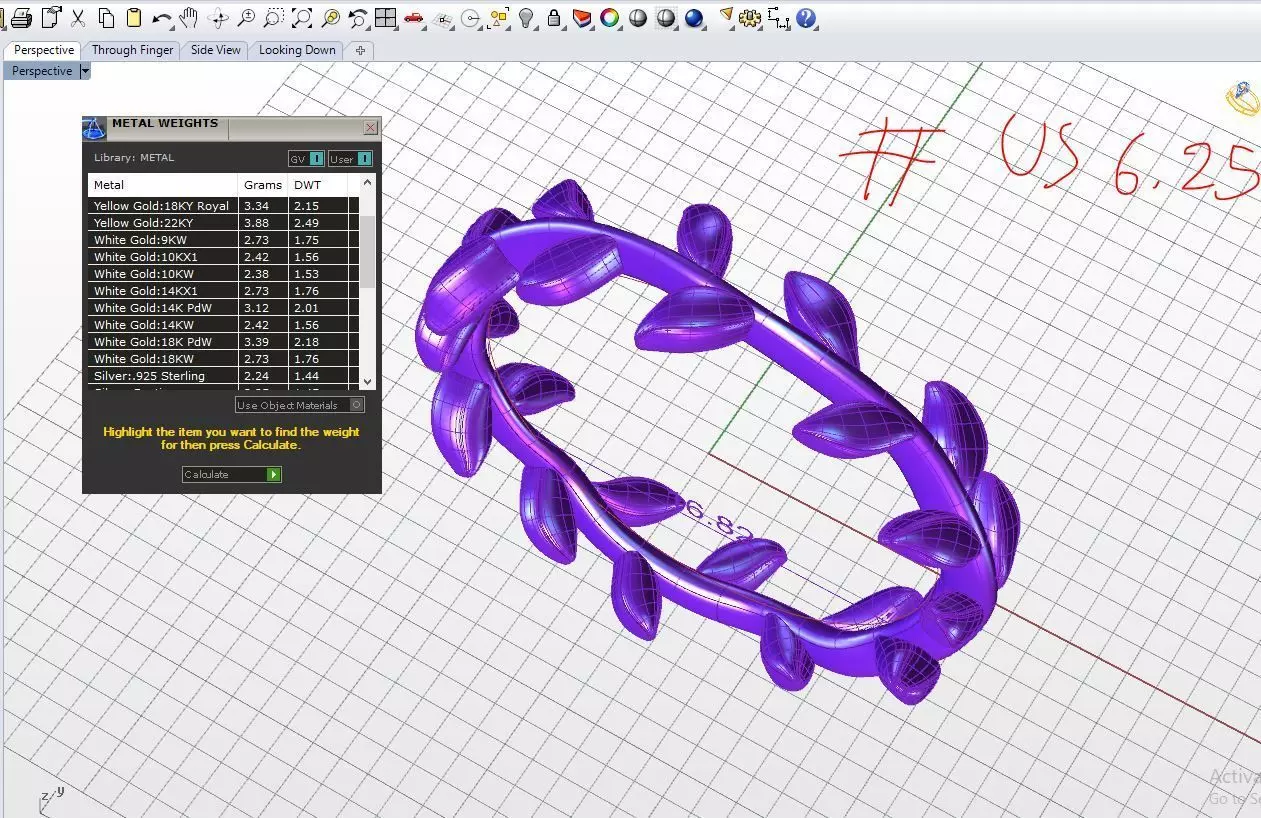Click the select objects icon

[498, 18]
